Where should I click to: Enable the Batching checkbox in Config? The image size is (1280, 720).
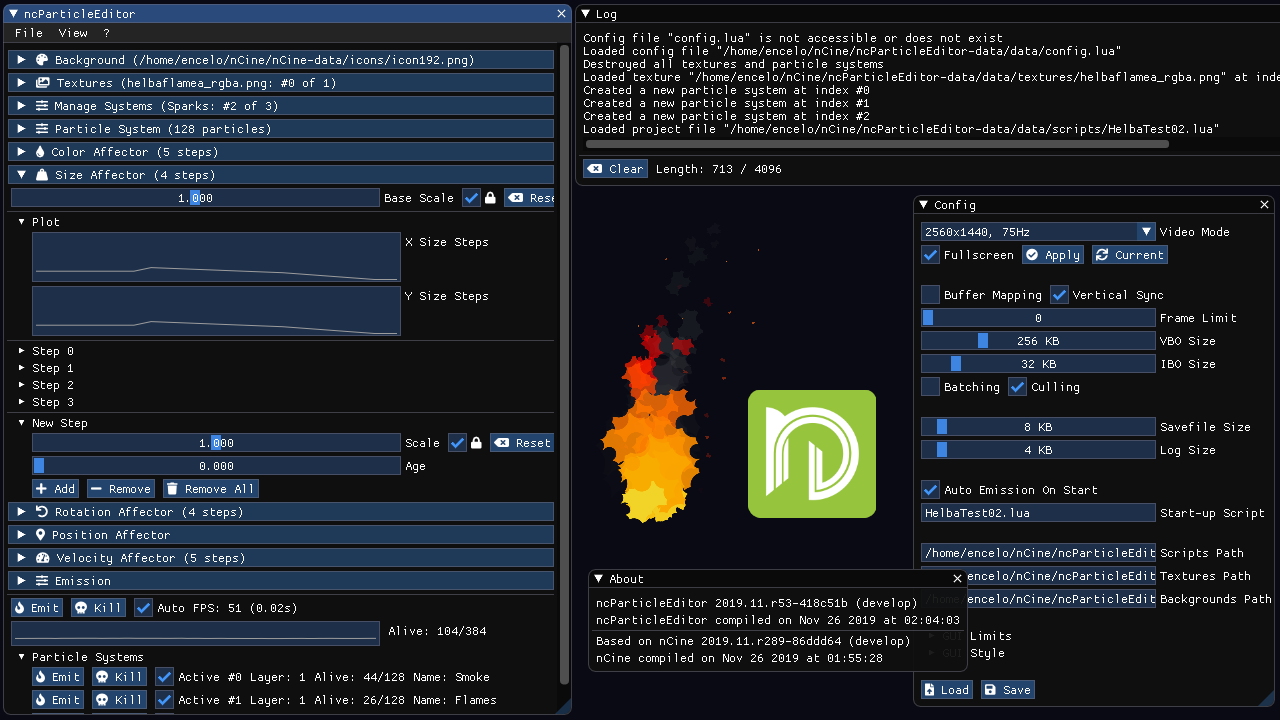[929, 387]
